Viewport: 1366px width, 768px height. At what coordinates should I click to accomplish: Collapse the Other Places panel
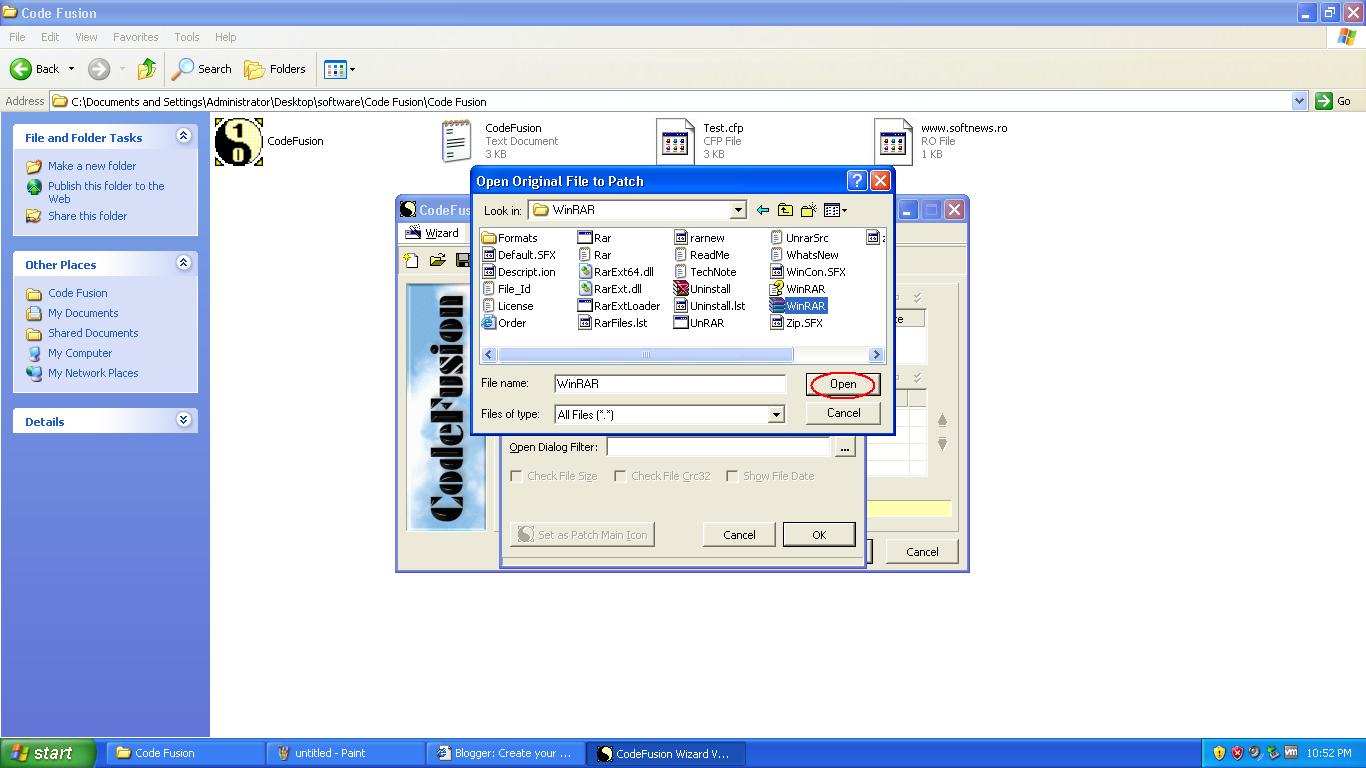pyautogui.click(x=183, y=263)
